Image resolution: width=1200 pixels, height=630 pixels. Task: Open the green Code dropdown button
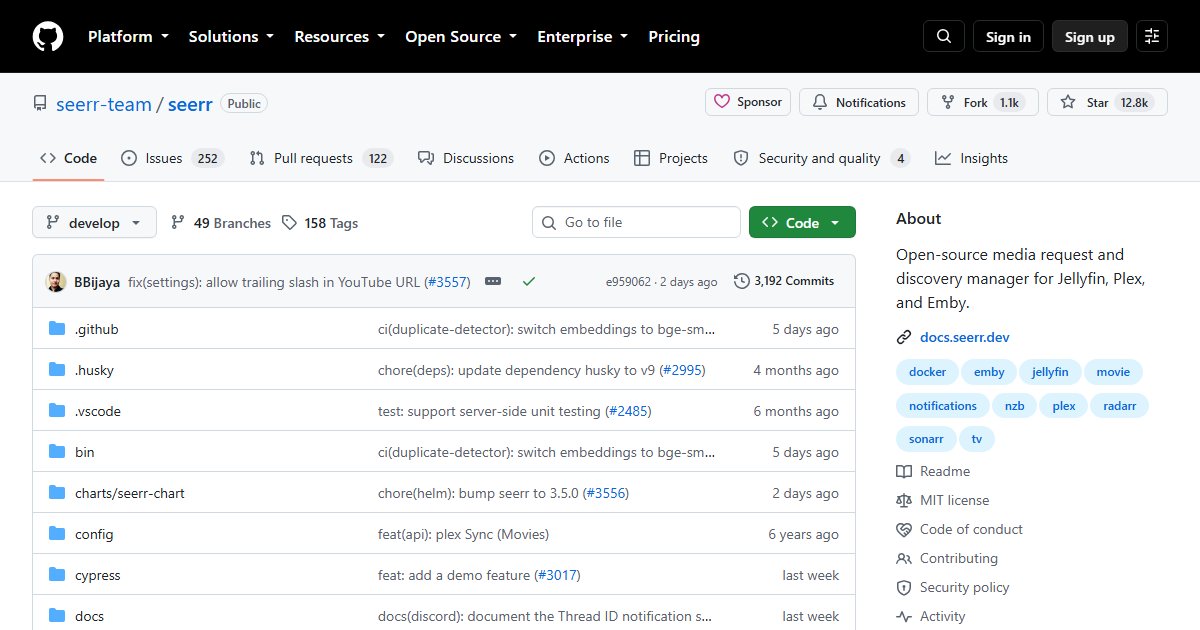(x=802, y=223)
